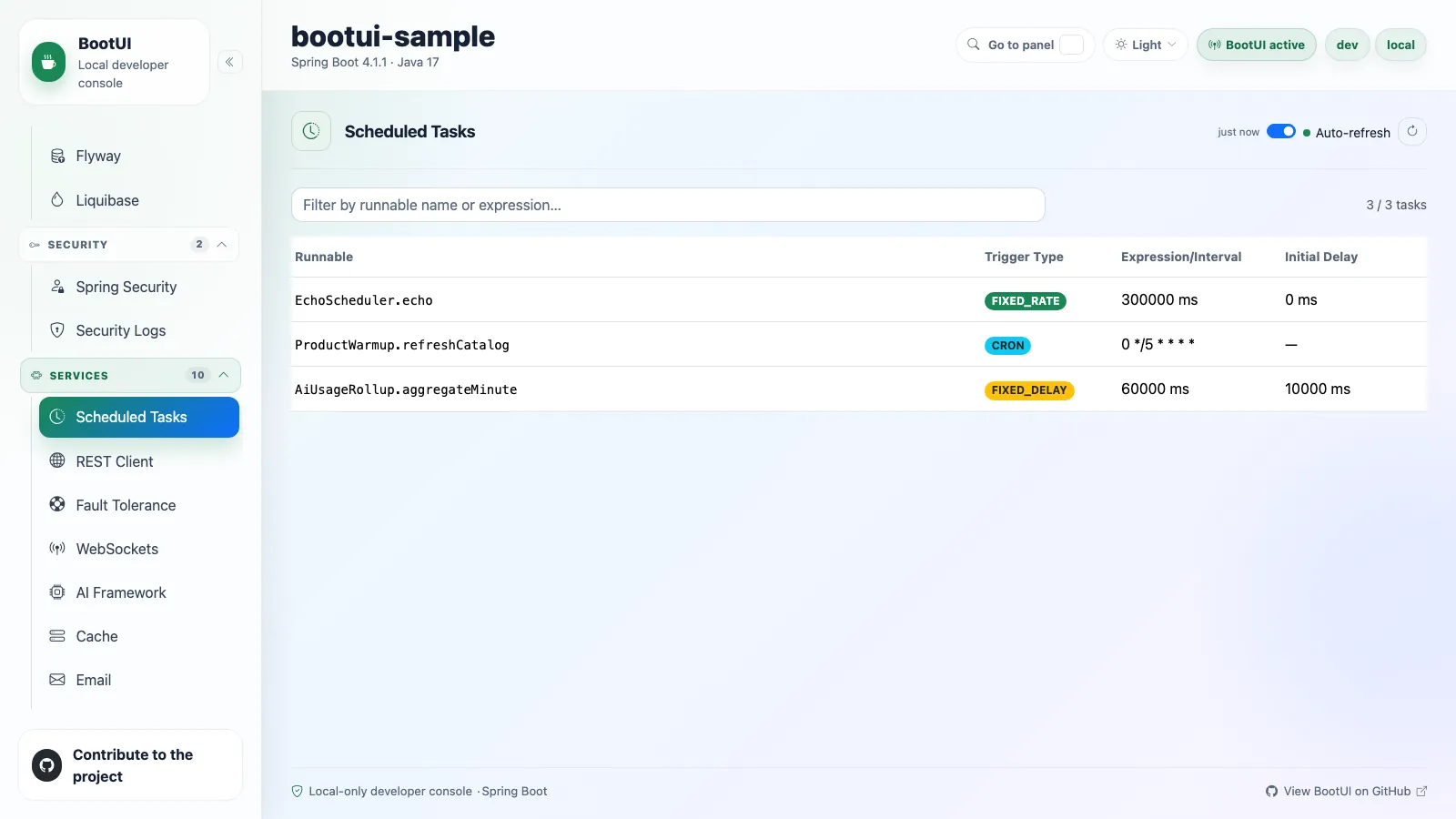This screenshot has height=819, width=1456.
Task: Open View BootUI on GitHub link
Action: [1346, 791]
